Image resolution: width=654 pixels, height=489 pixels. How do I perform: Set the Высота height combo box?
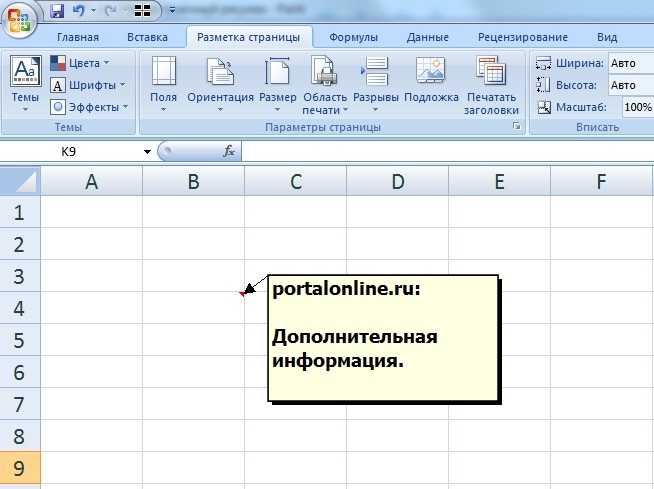click(x=631, y=85)
